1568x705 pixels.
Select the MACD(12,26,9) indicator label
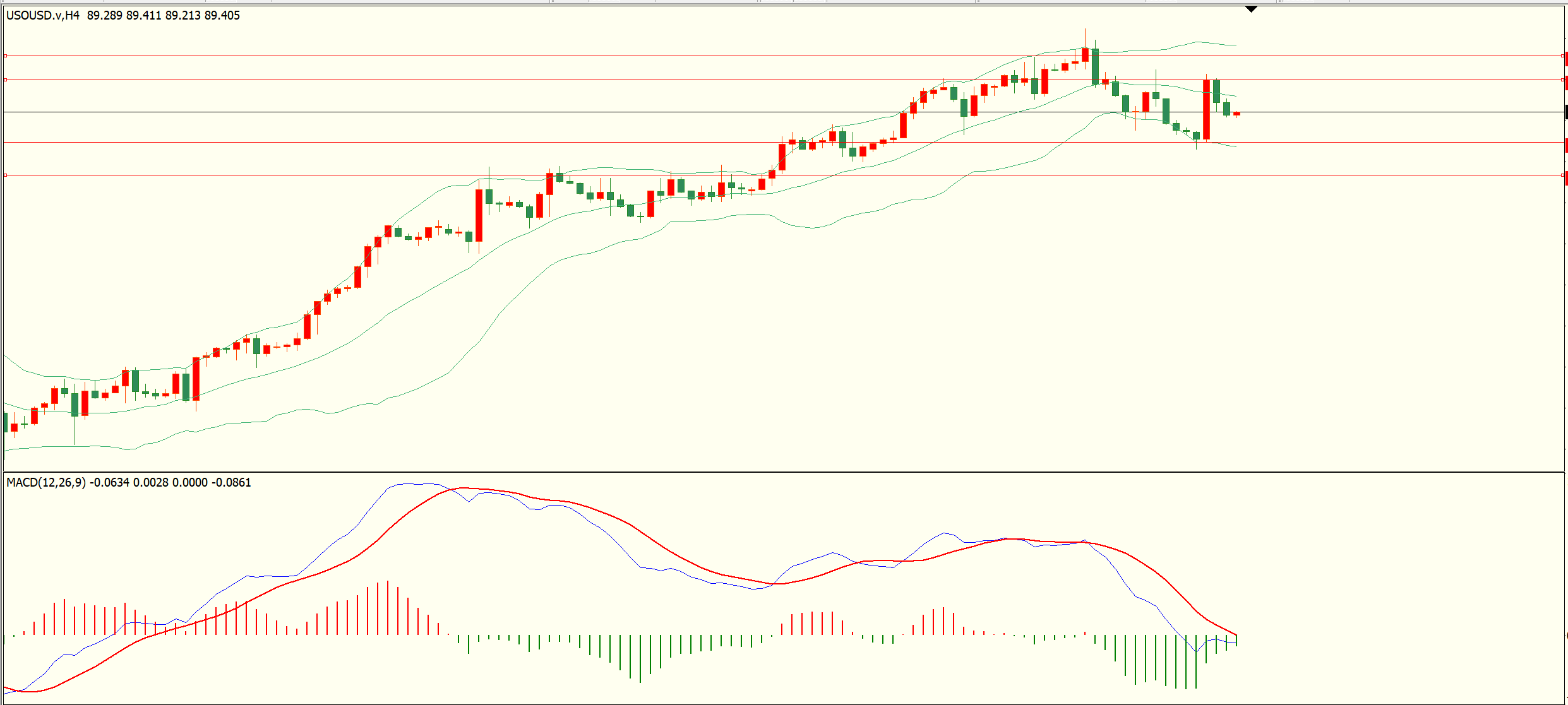129,482
